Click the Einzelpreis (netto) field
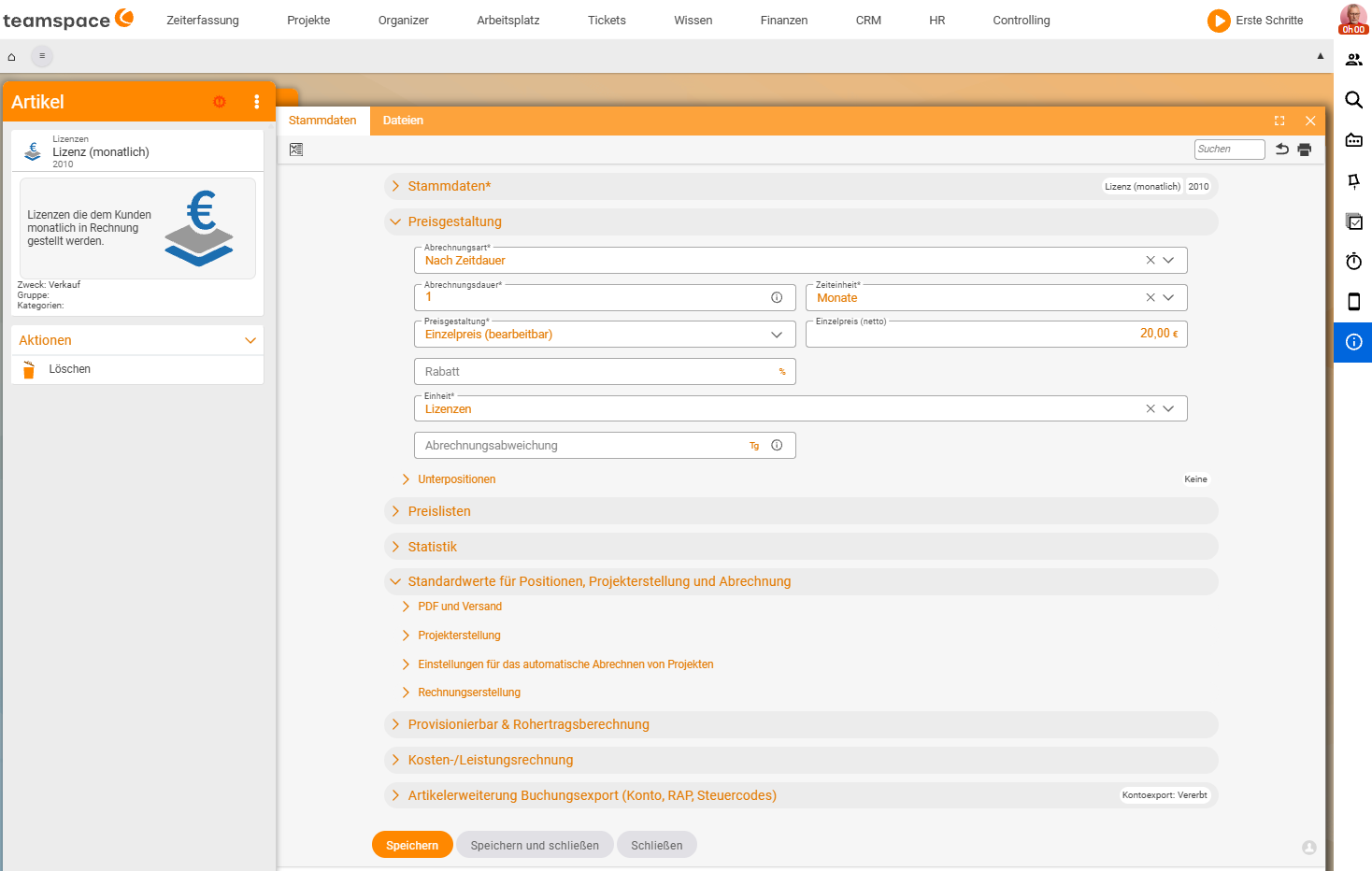This screenshot has width=1372, height=871. pyautogui.click(x=996, y=334)
